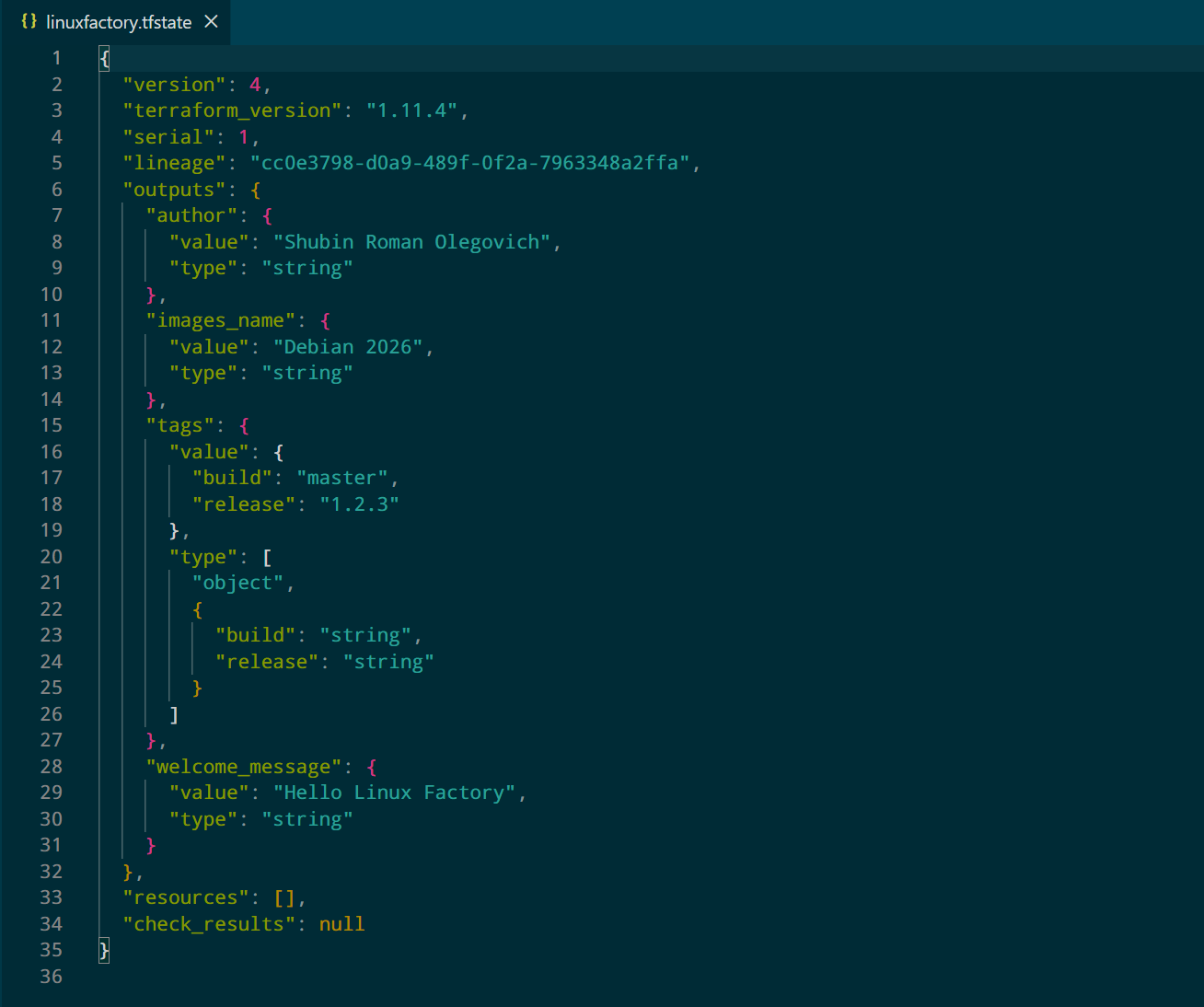The image size is (1204, 1007).
Task: Select the linuxfactory.tfstate tab
Action: tap(119, 22)
